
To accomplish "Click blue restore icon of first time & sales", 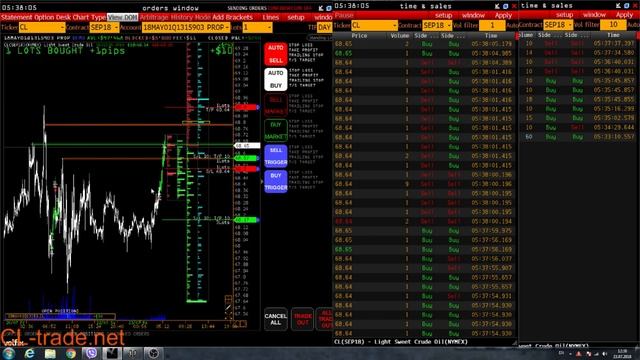I will tap(505, 6).
